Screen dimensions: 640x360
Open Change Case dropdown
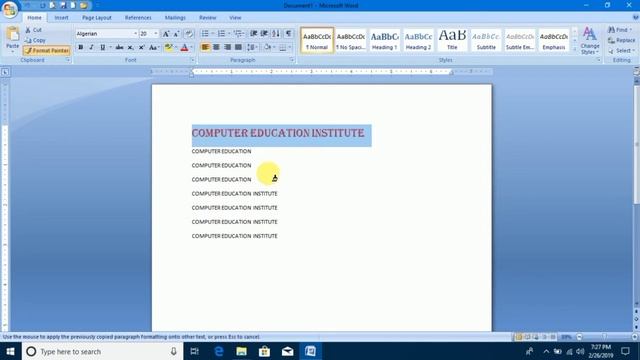[x=153, y=47]
